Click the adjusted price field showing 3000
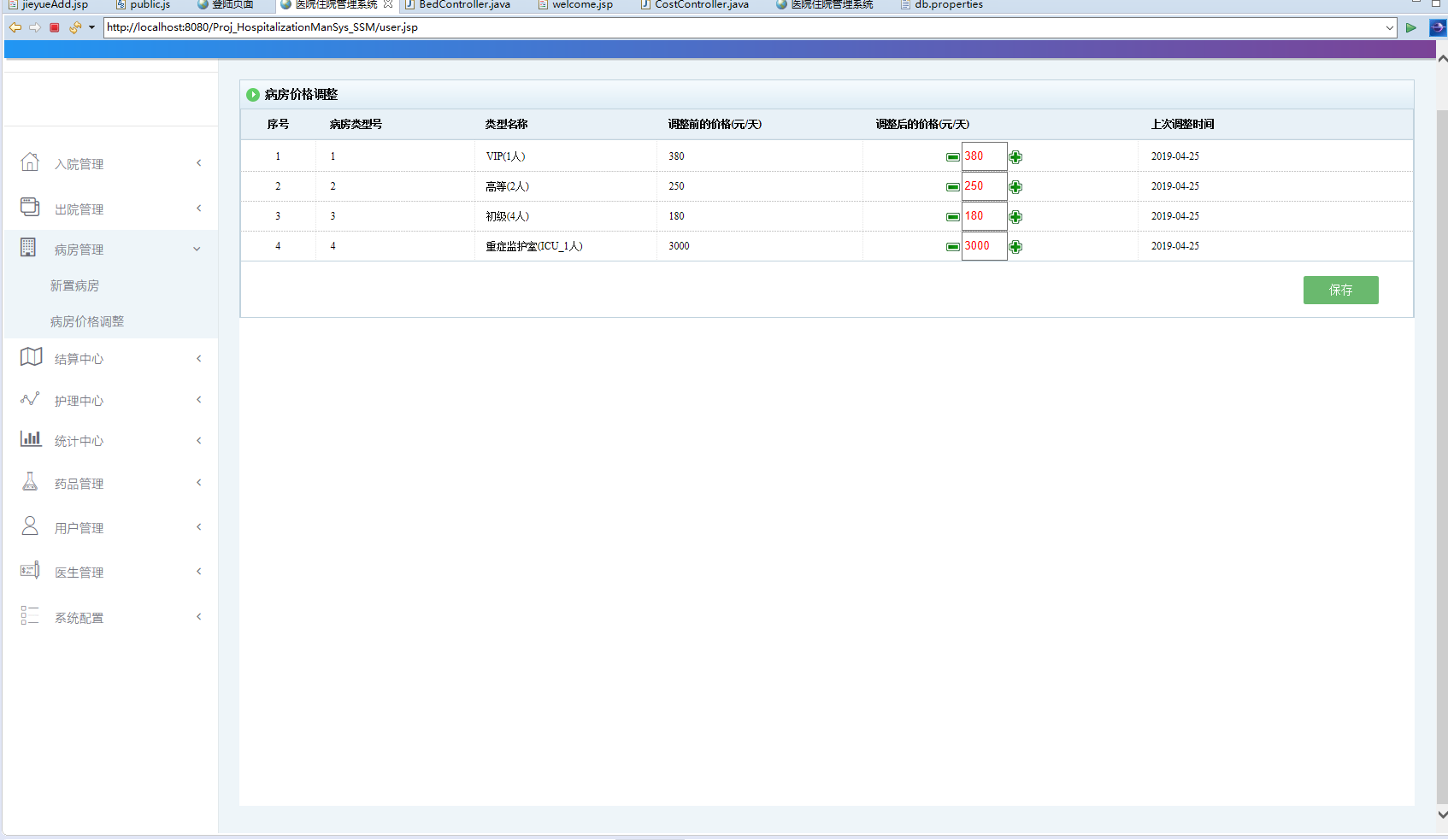The image size is (1448, 840). pos(984,246)
